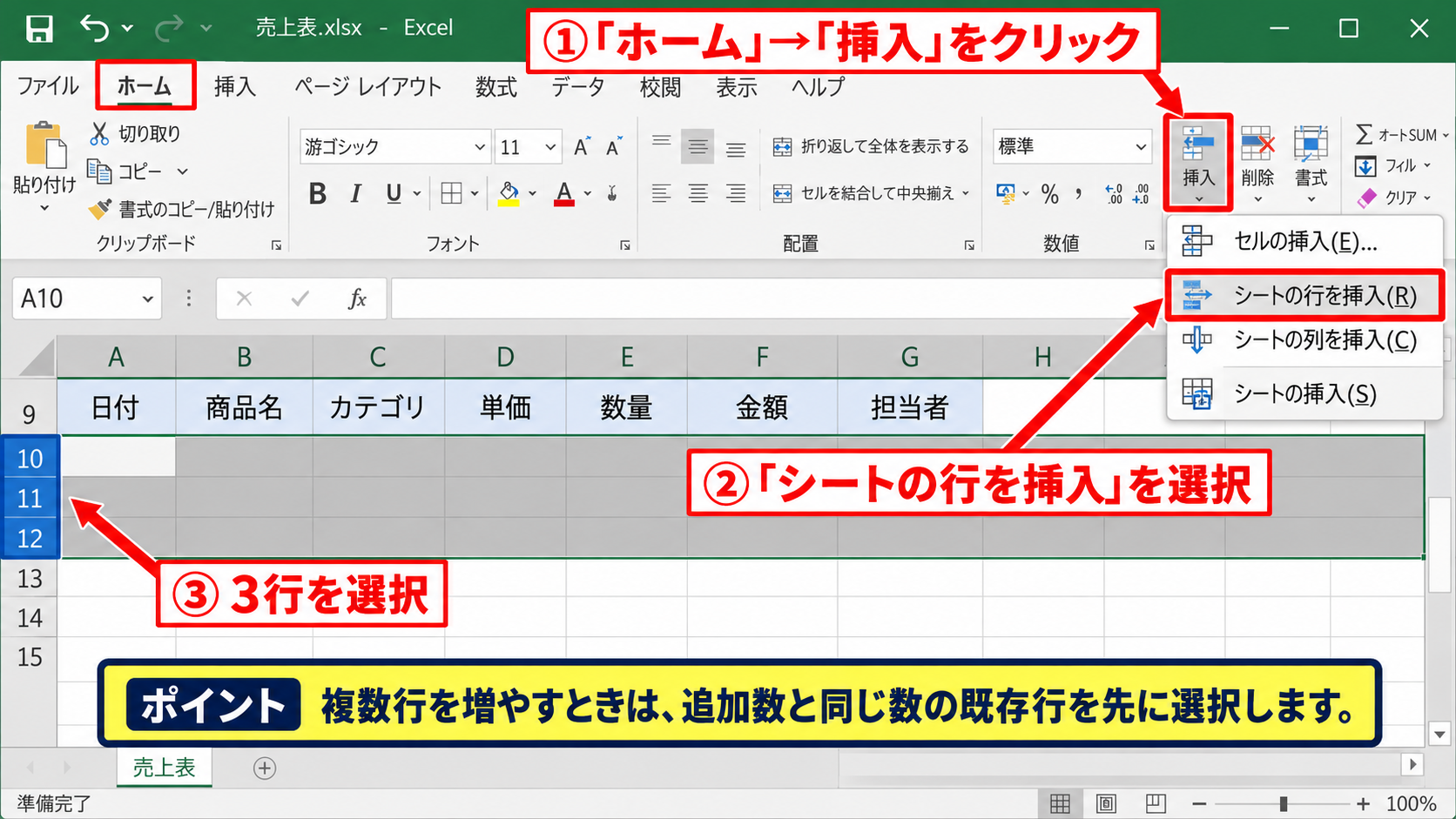Open the オートSUM dropdown arrow
Screen dimensions: 1456x819
[x=1446, y=135]
